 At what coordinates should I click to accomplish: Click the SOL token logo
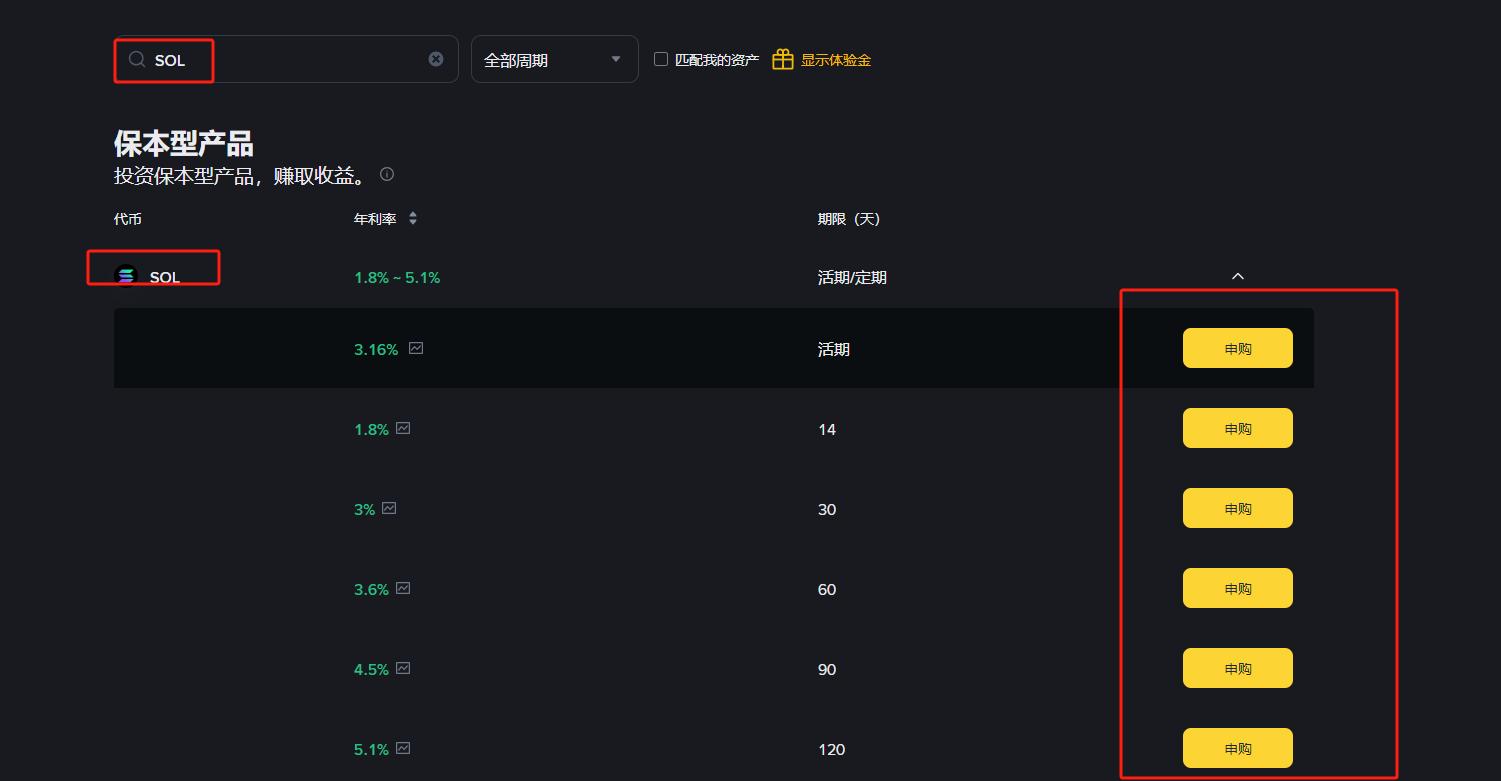[x=126, y=276]
